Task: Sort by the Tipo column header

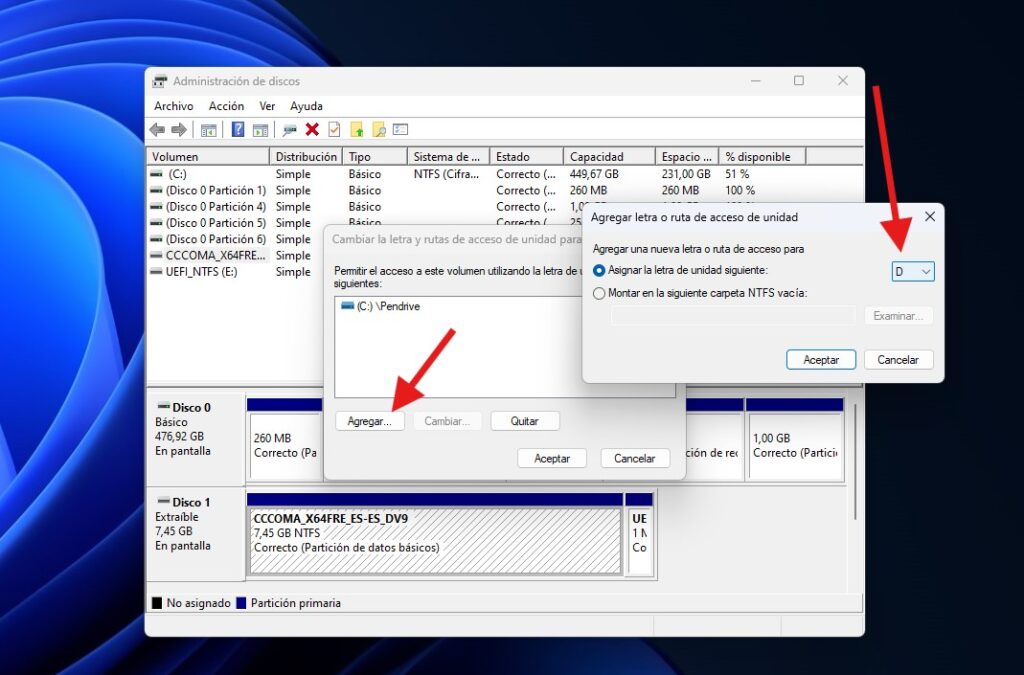Action: pyautogui.click(x=375, y=157)
